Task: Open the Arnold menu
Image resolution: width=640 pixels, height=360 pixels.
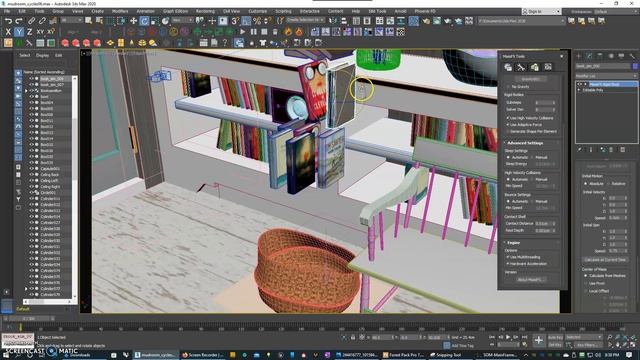Action: (400, 11)
